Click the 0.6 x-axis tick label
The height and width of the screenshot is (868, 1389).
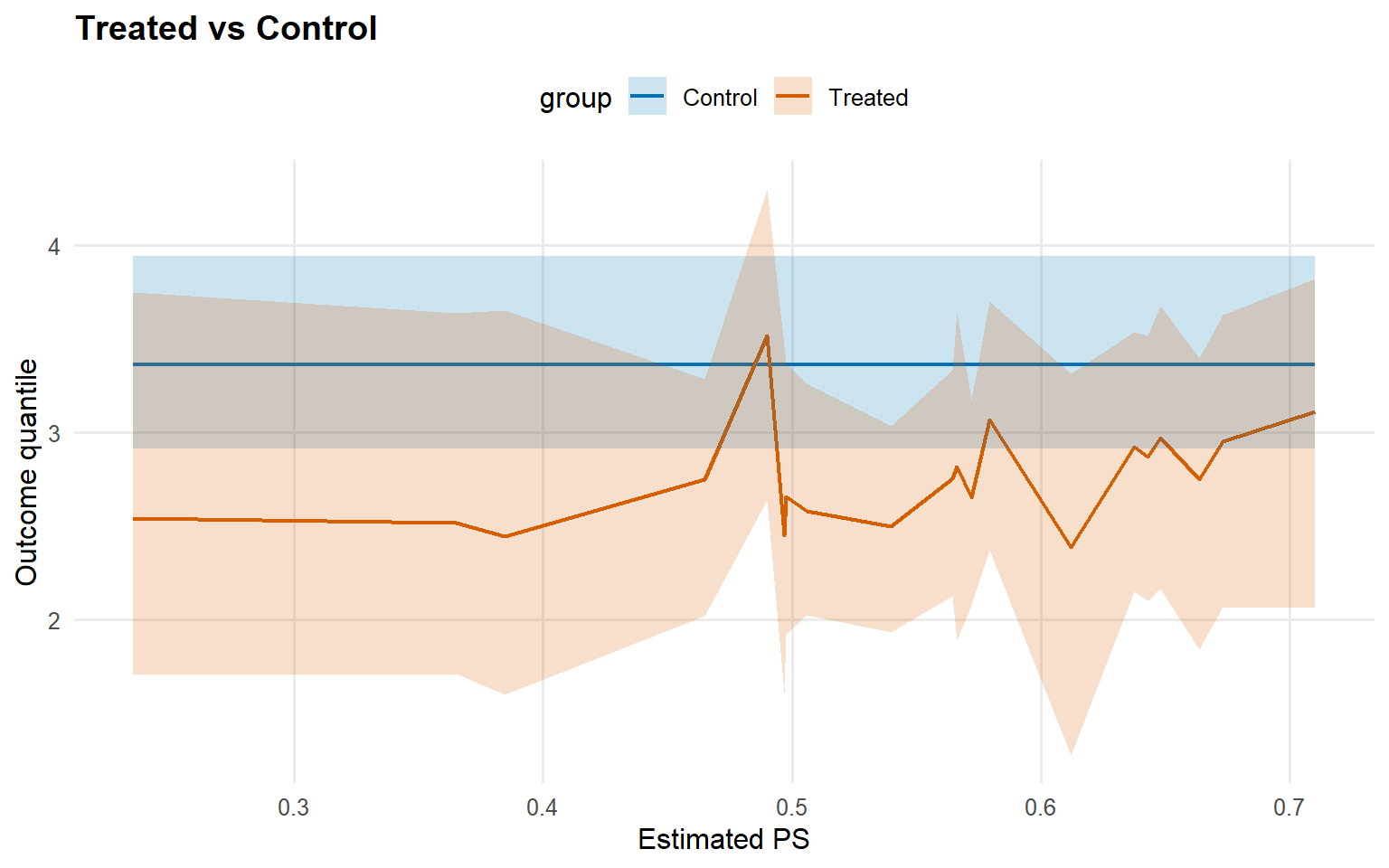1041,807
